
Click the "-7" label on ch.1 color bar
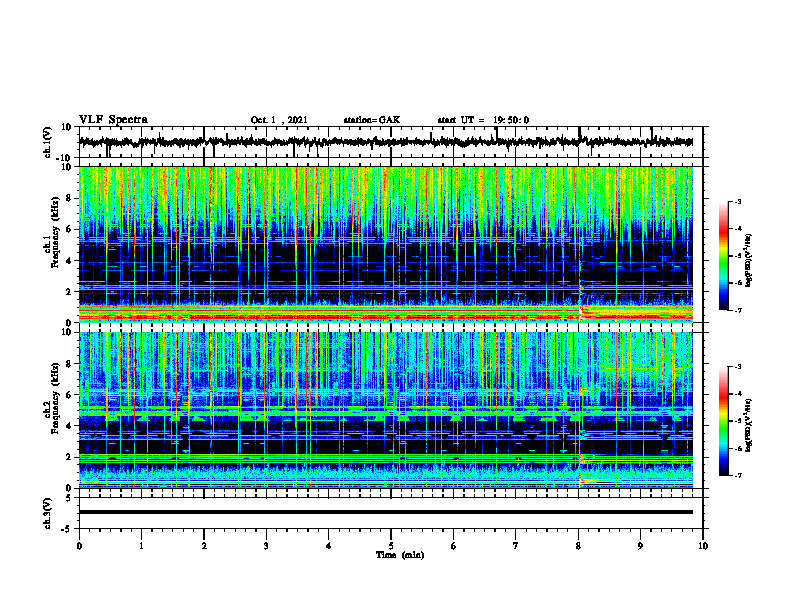[x=737, y=310]
